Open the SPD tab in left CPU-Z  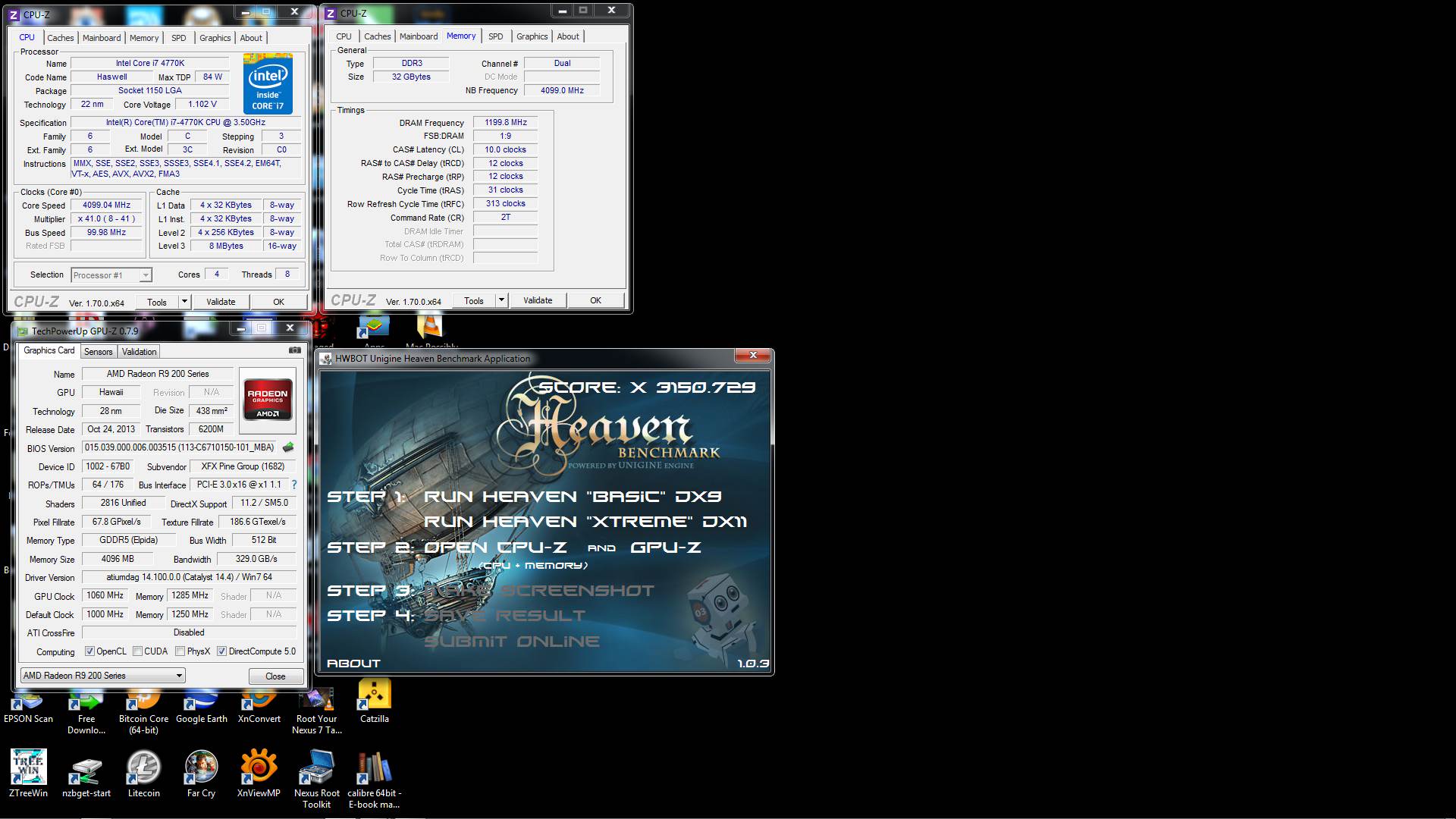click(178, 38)
